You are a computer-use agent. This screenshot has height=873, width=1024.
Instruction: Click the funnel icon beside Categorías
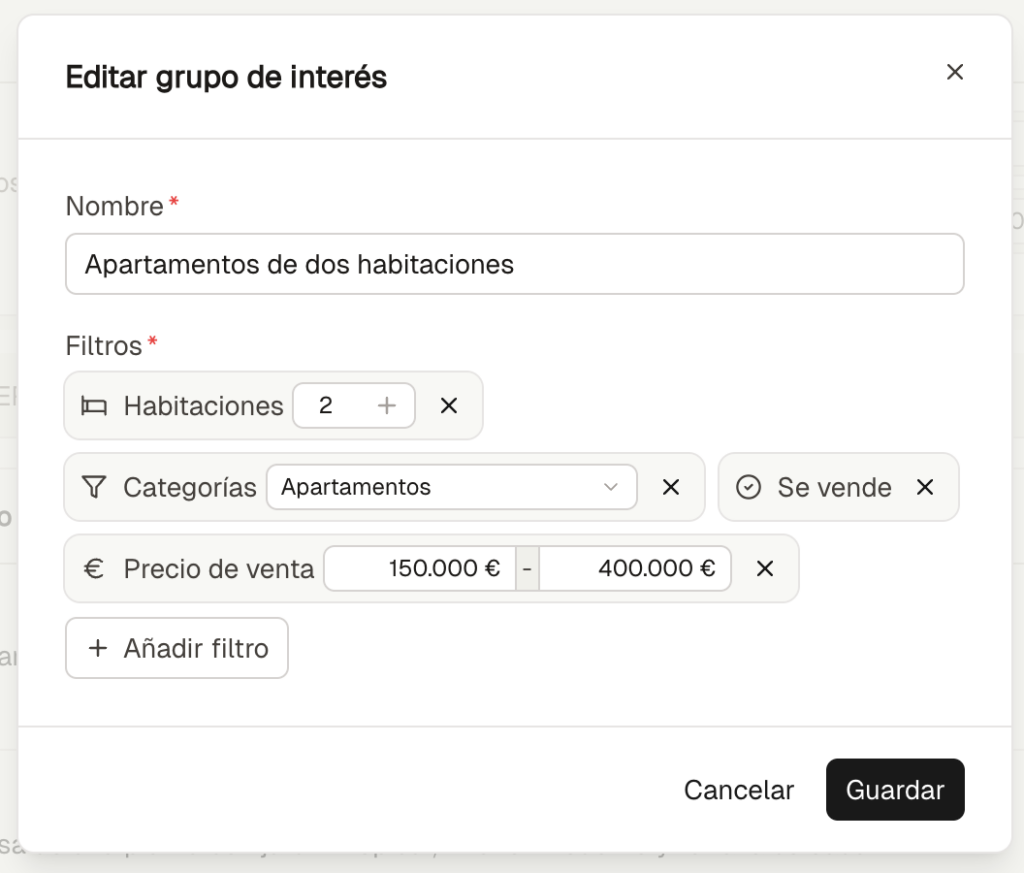(94, 487)
